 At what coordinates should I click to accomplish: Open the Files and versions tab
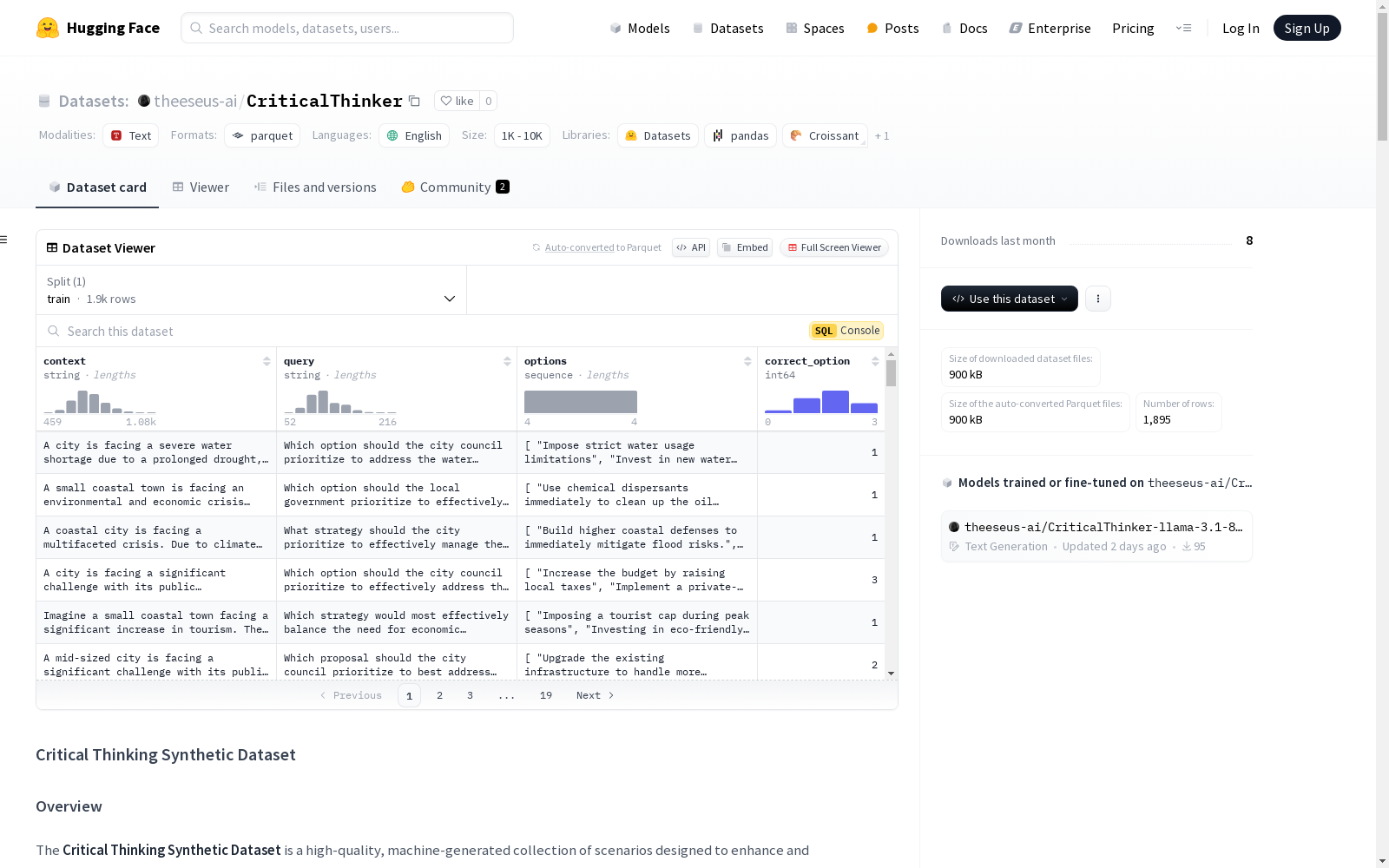point(315,187)
